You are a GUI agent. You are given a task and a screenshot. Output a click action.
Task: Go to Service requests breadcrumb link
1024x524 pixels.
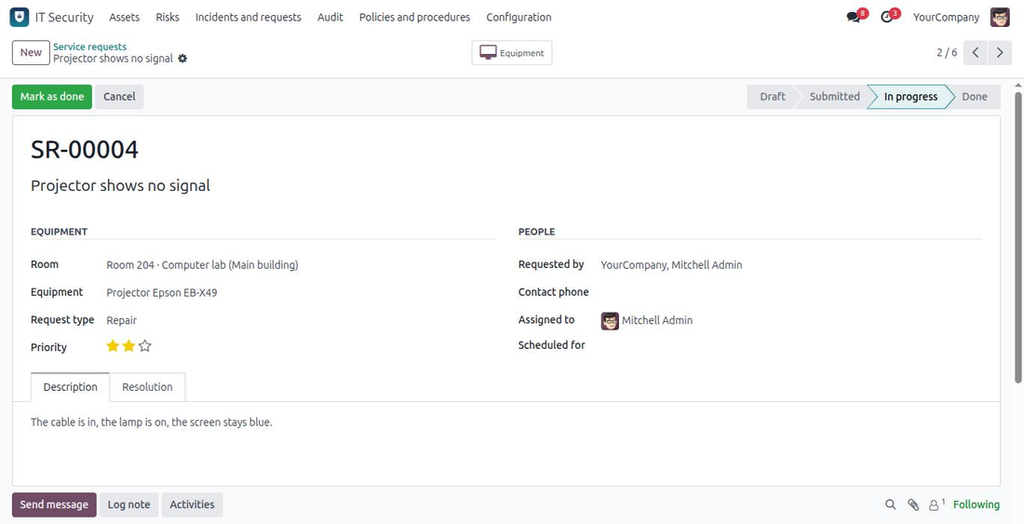90,46
